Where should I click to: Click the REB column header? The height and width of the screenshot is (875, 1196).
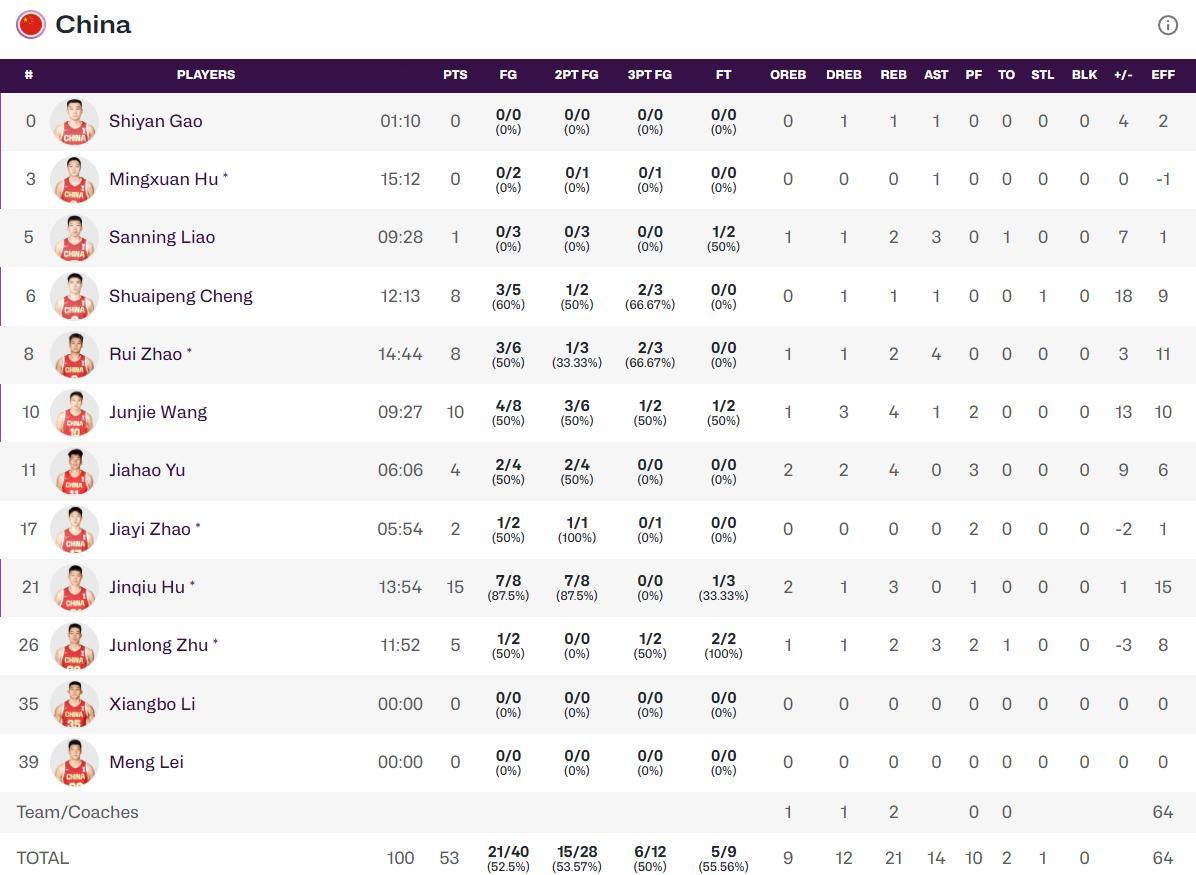893,75
